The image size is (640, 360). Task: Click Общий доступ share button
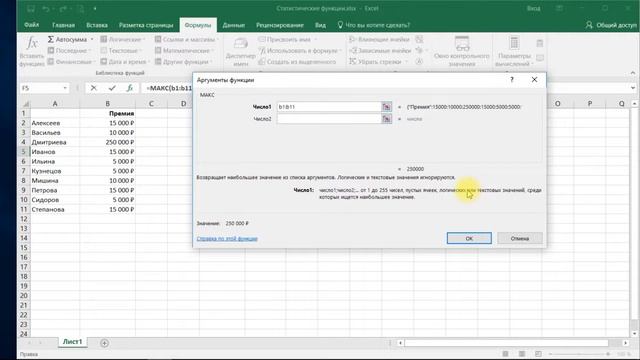tap(611, 25)
